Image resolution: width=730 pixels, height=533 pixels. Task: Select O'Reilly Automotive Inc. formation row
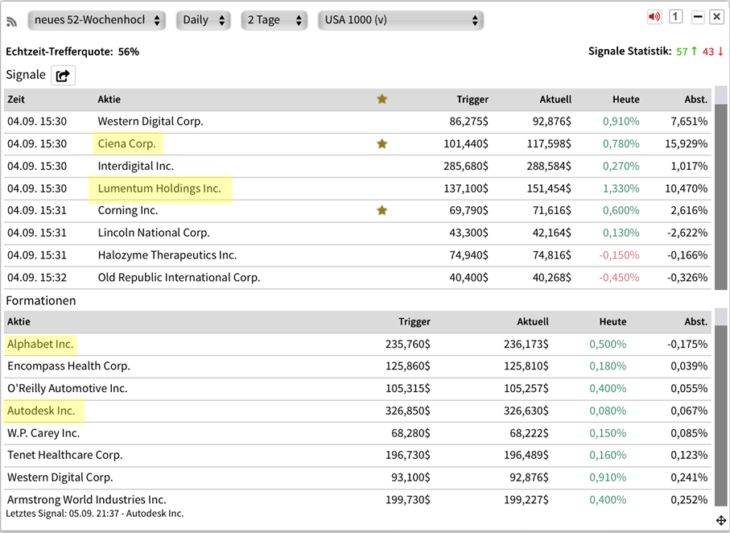(358, 388)
